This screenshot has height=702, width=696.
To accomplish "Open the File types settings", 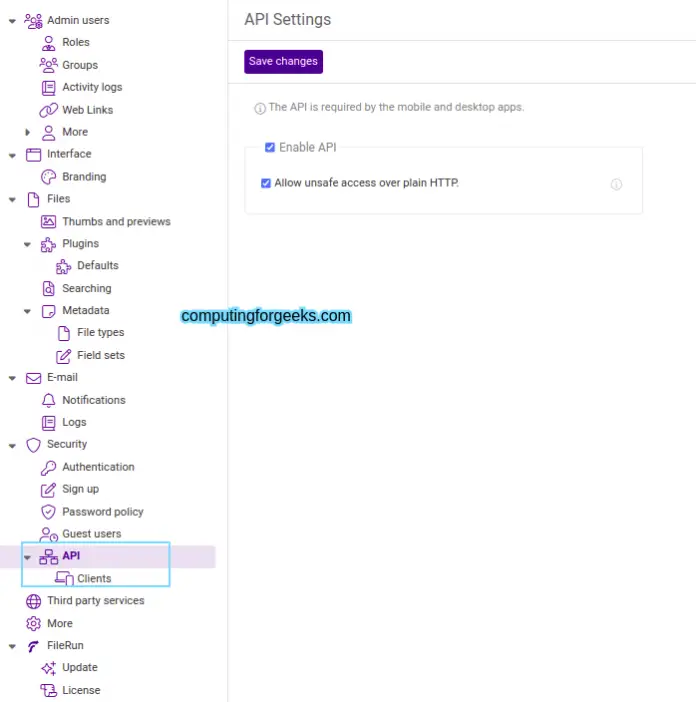I will pyautogui.click(x=100, y=333).
